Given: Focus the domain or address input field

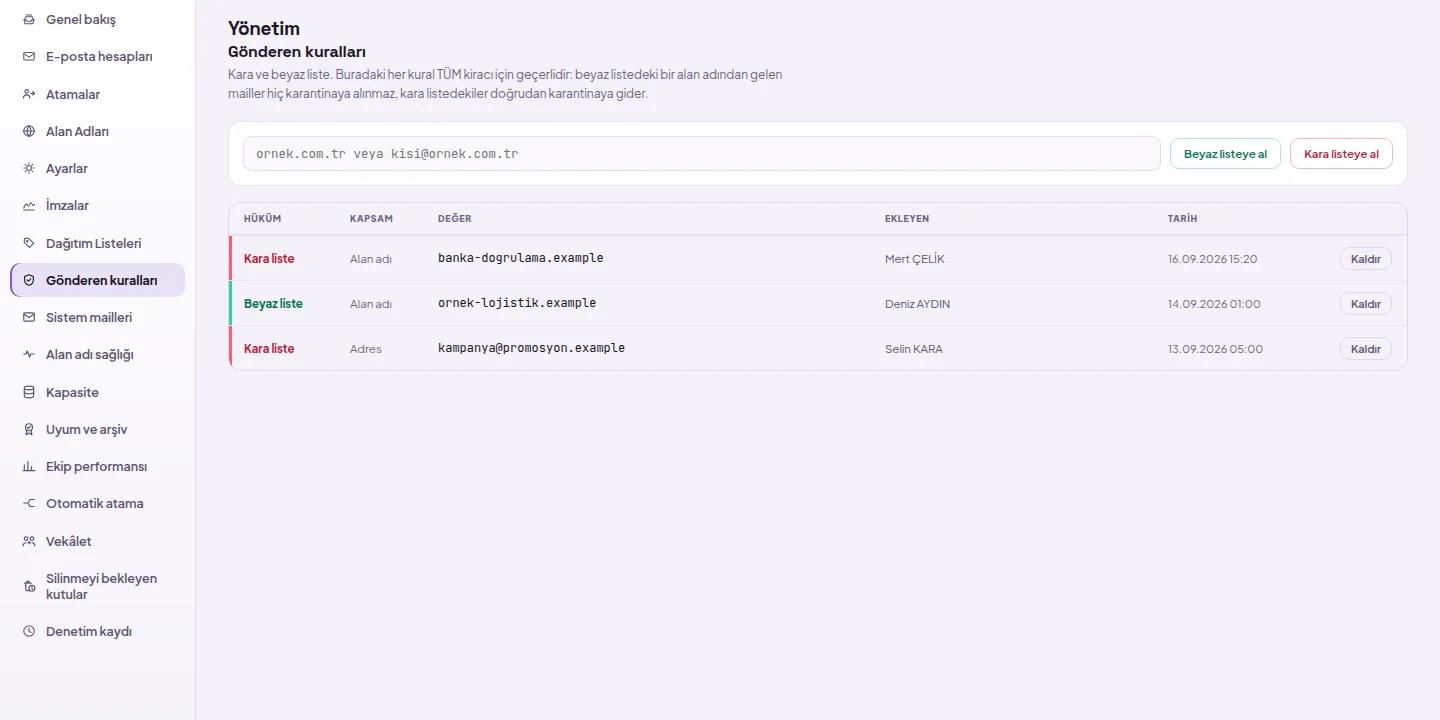Looking at the screenshot, I should pyautogui.click(x=702, y=154).
